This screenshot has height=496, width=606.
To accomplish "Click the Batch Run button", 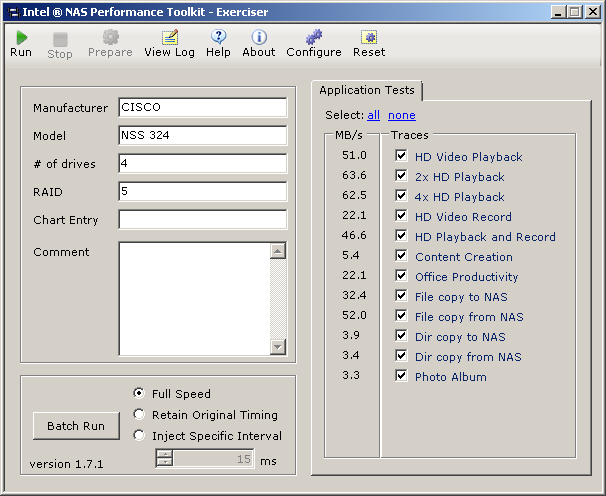I will 76,426.
